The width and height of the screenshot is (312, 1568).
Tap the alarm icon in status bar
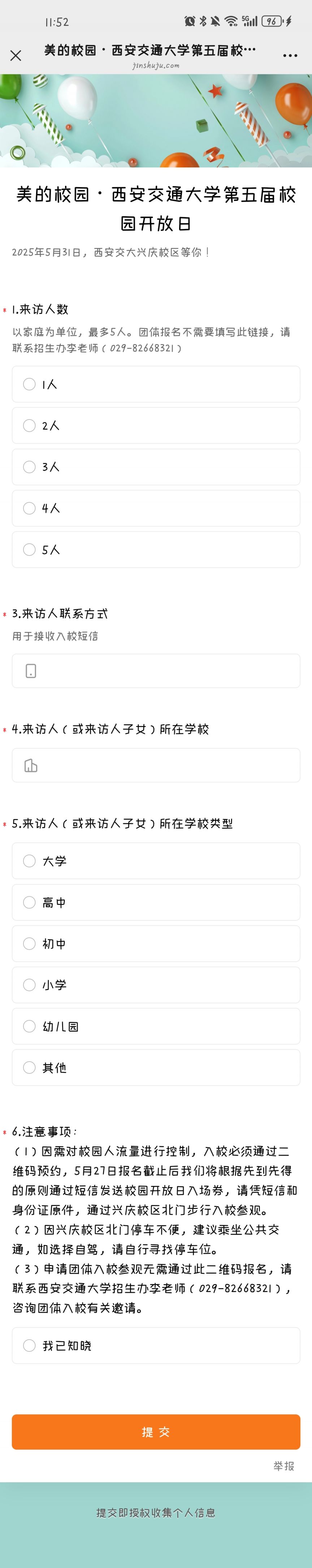point(190,21)
